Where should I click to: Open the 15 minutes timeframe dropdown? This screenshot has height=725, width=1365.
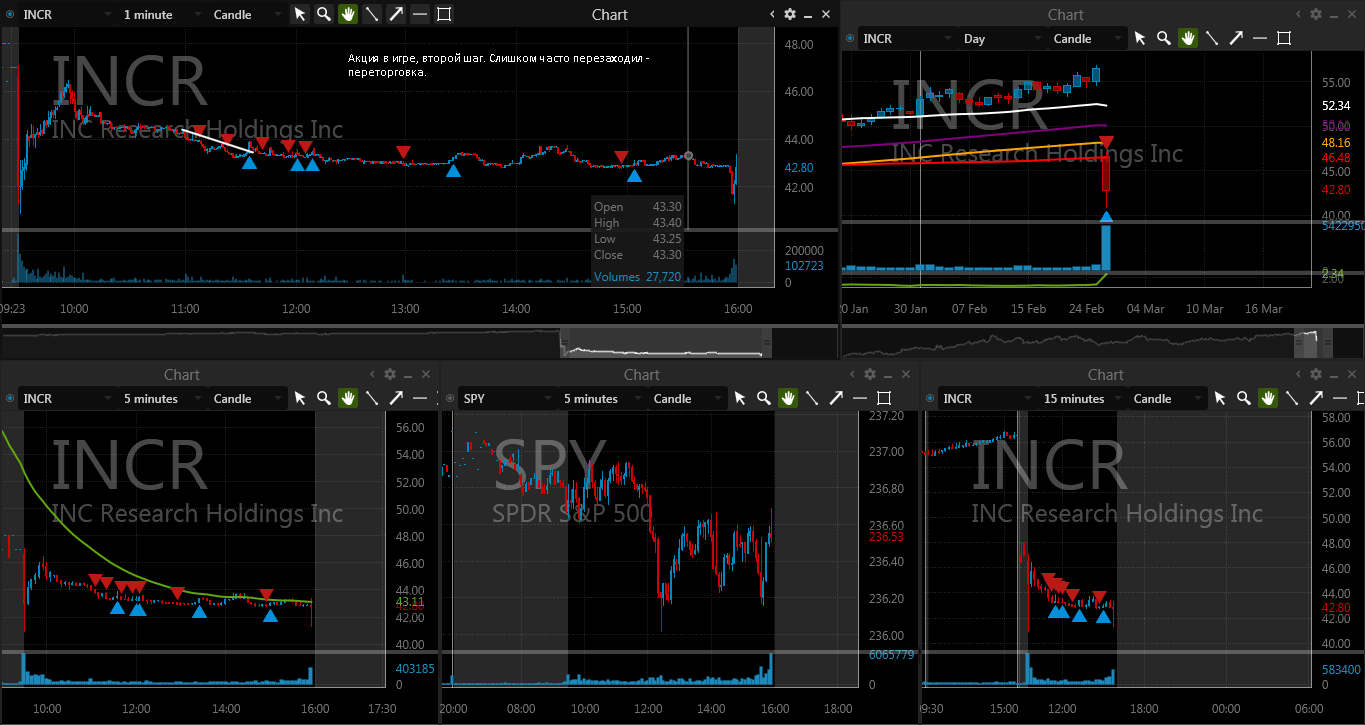[1081, 398]
